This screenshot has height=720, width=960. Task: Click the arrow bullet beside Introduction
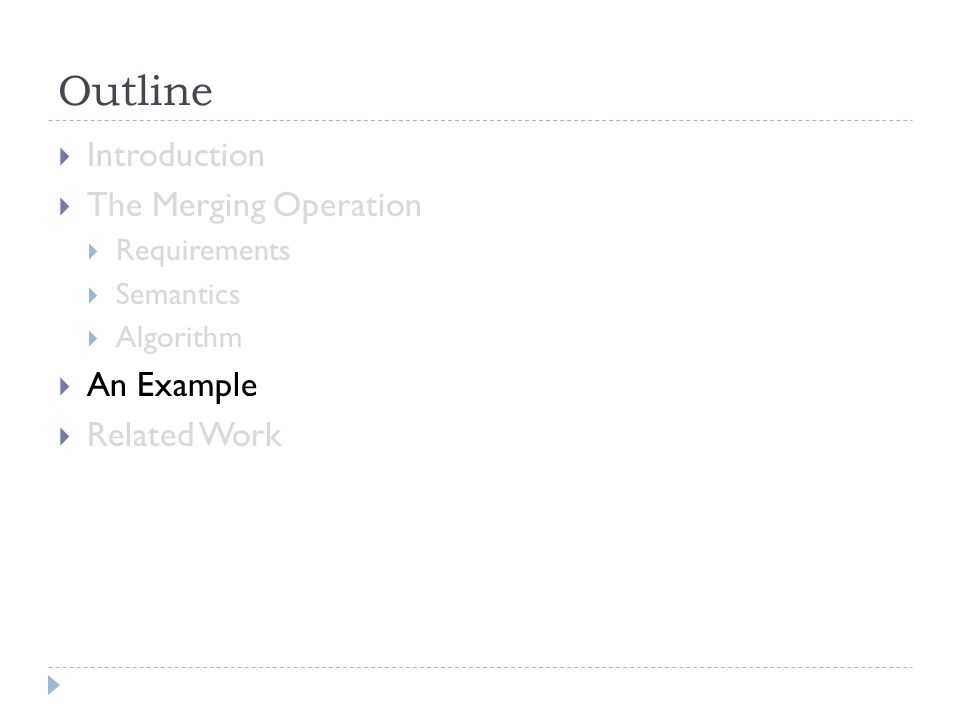pyautogui.click(x=65, y=157)
